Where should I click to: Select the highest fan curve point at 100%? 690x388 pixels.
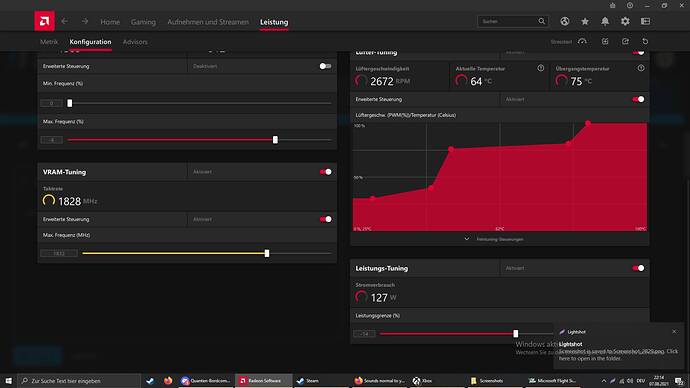(588, 123)
